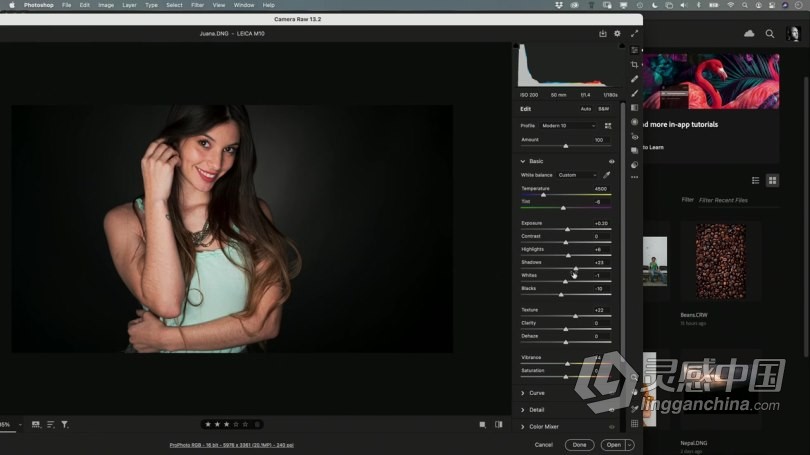Screen dimensions: 810x455
Task: Toggle Basic panel visibility eye
Action: (x=611, y=161)
